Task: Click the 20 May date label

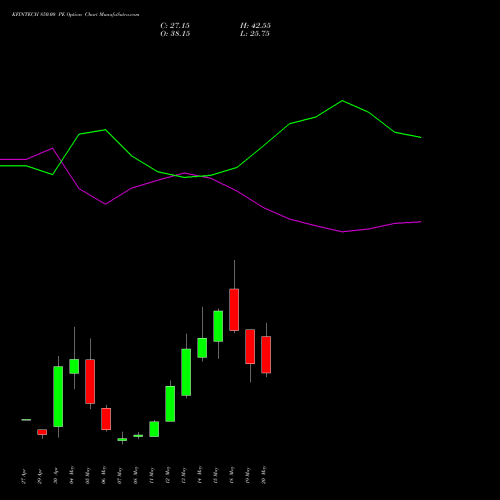Action: point(264,475)
